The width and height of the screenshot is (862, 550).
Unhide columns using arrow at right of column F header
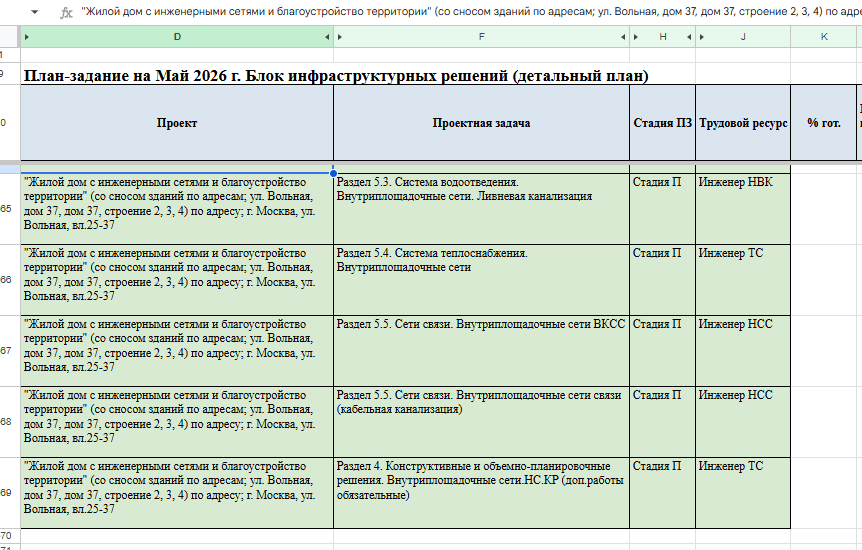[x=623, y=37]
